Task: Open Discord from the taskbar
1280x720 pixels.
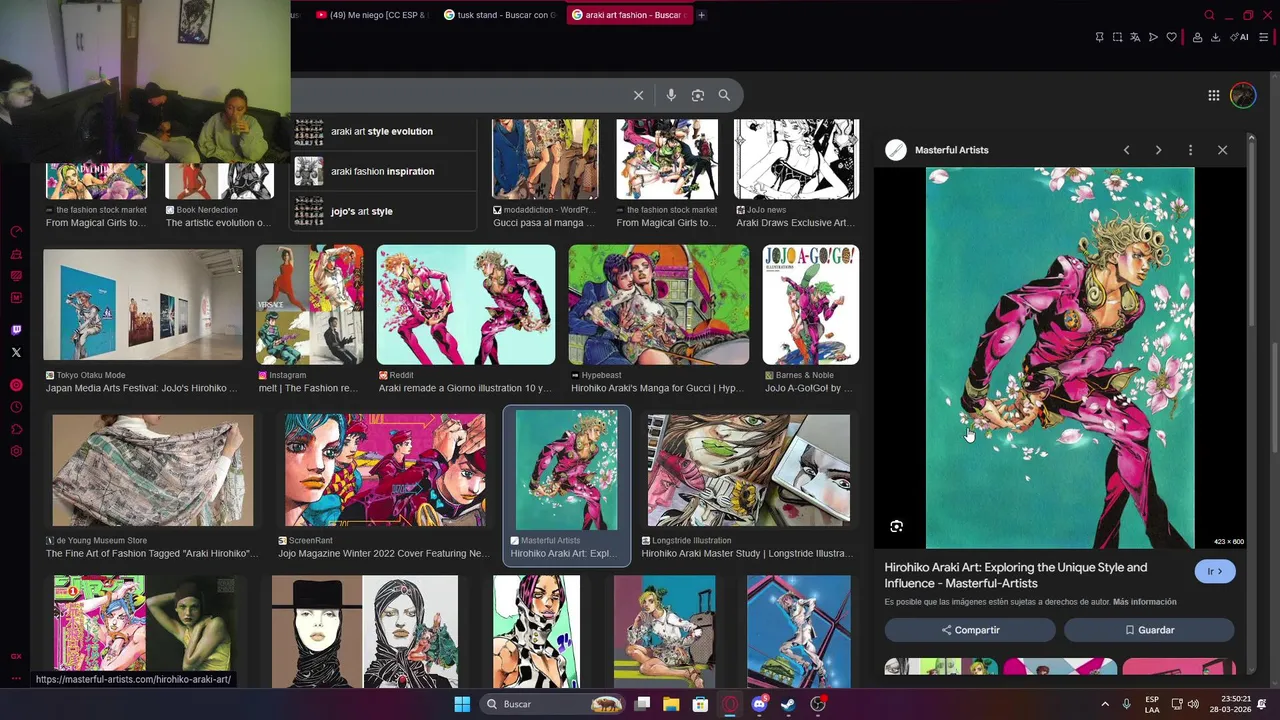Action: tap(759, 704)
